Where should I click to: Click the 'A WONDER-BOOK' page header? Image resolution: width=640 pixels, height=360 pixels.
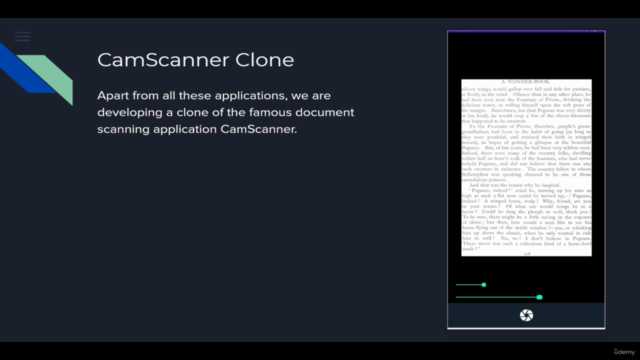(x=525, y=82)
